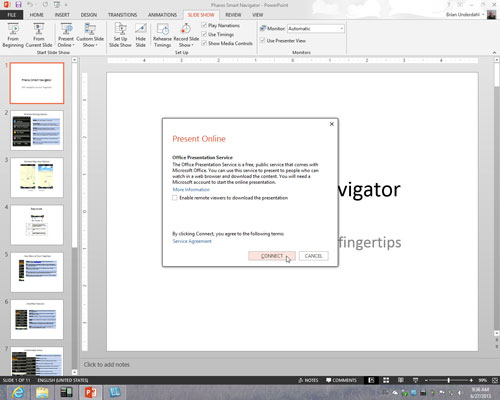
Task: Click zoom in plus button
Action: click(471, 380)
